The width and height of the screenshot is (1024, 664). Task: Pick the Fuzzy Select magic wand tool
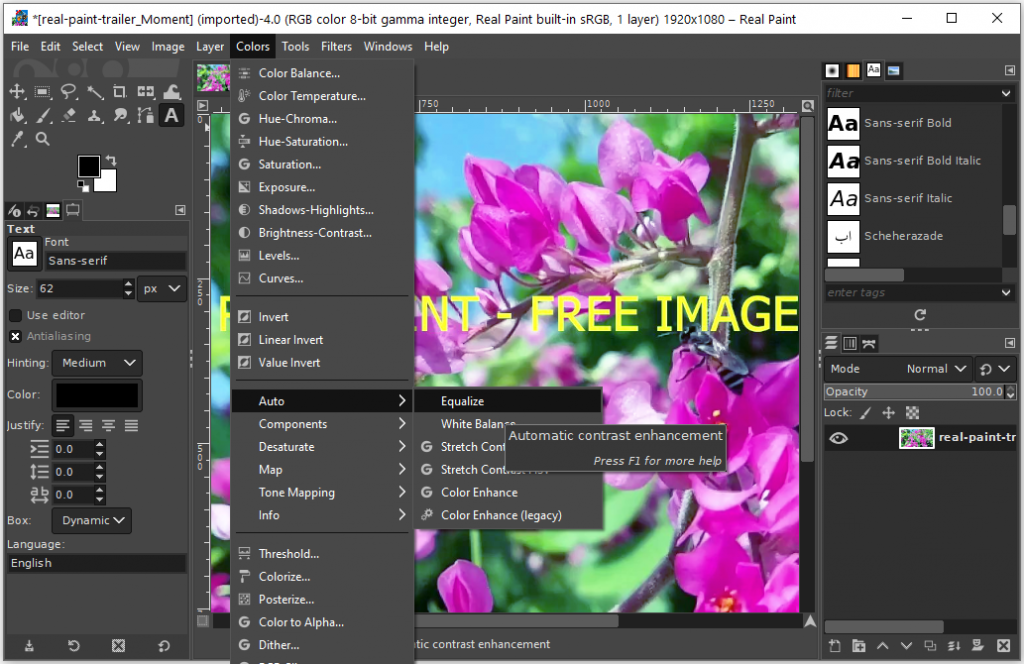tap(95, 92)
